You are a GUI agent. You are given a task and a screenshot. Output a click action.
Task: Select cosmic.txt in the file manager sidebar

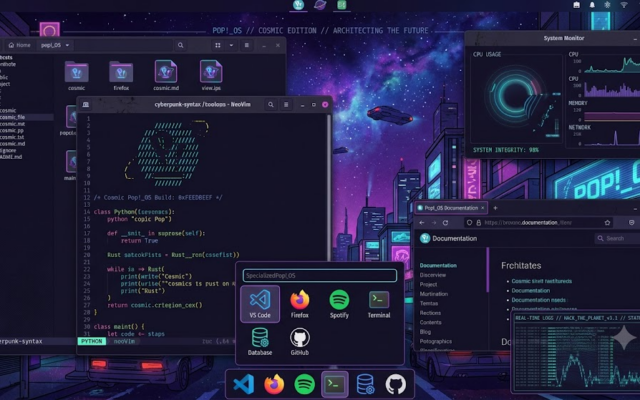[x=12, y=137]
